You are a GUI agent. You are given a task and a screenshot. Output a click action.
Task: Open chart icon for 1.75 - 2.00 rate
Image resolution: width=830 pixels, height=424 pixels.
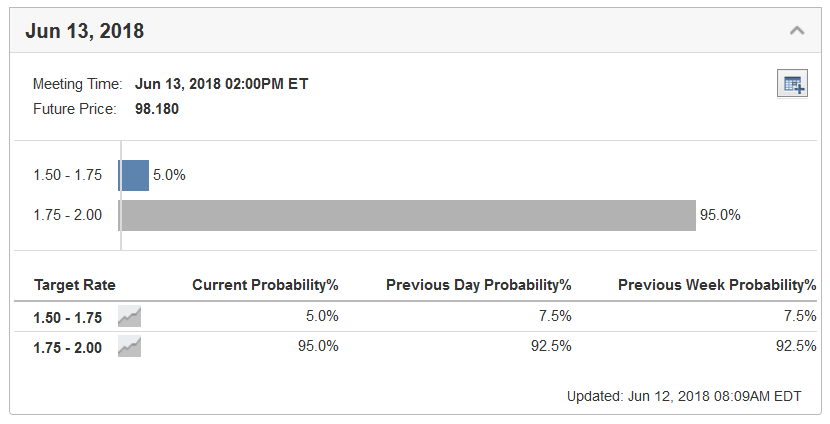coord(129,347)
